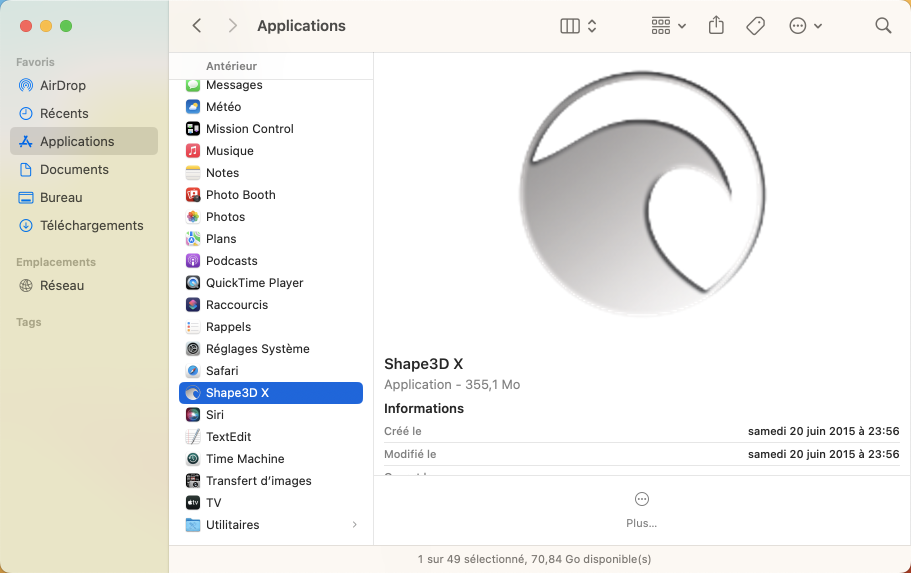Select the Podcasts app icon
The image size is (911, 573).
point(193,261)
